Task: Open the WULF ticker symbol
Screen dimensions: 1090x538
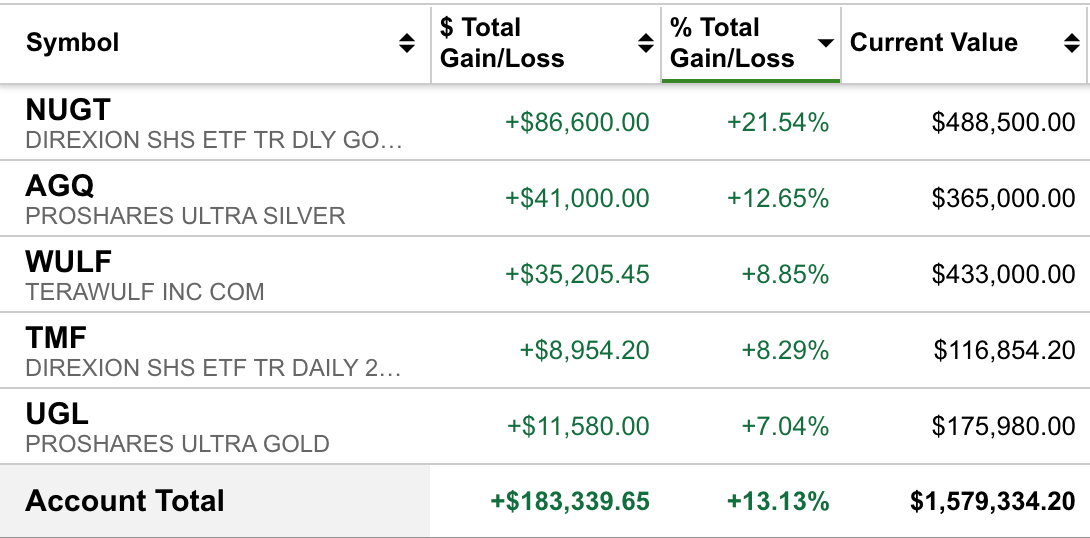Action: coord(68,261)
